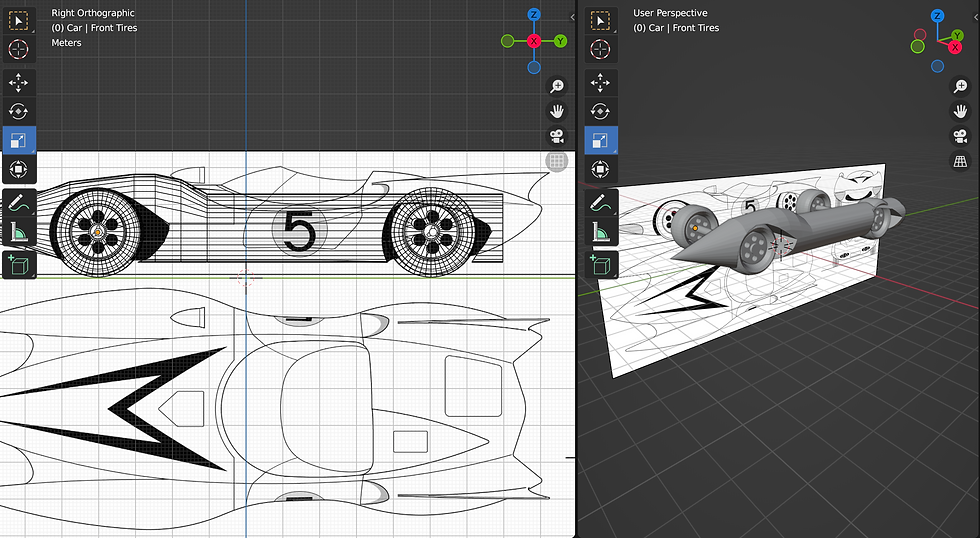Click the highlighted Scale tool in right viewport
The width and height of the screenshot is (980, 538).
point(601,141)
